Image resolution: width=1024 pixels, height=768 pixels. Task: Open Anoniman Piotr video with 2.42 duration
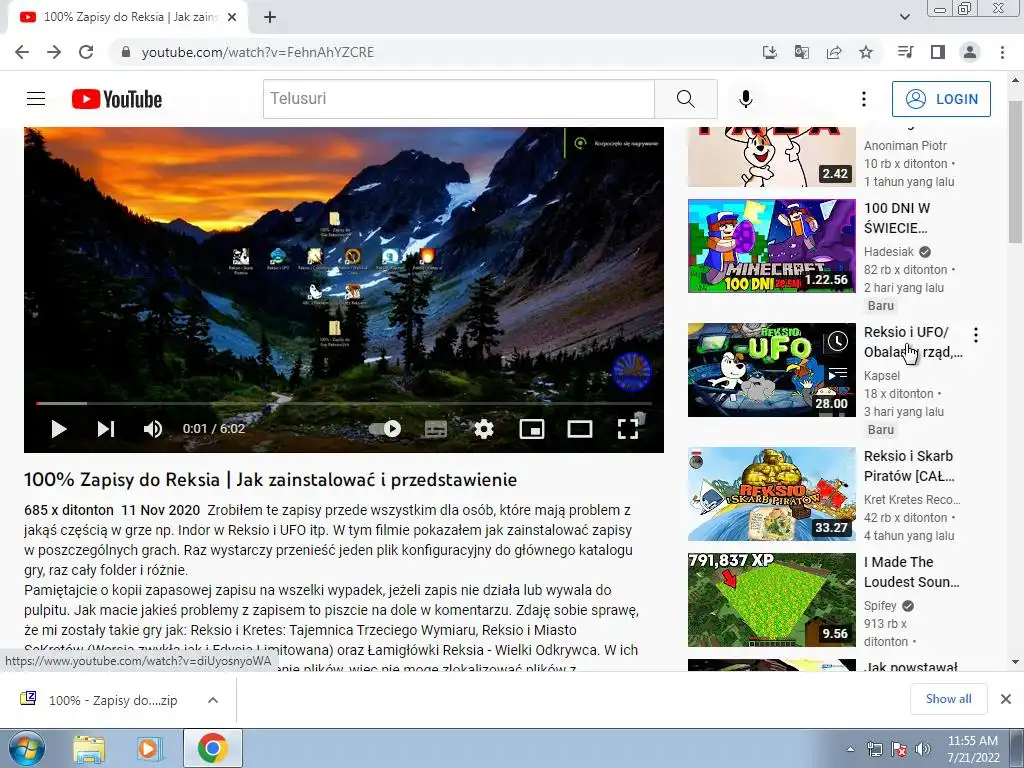(771, 157)
